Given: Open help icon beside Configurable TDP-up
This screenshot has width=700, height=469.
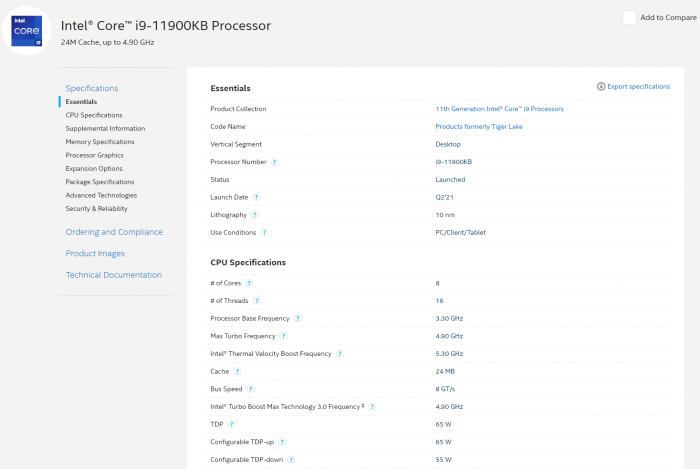Looking at the screenshot, I should pyautogui.click(x=282, y=442).
